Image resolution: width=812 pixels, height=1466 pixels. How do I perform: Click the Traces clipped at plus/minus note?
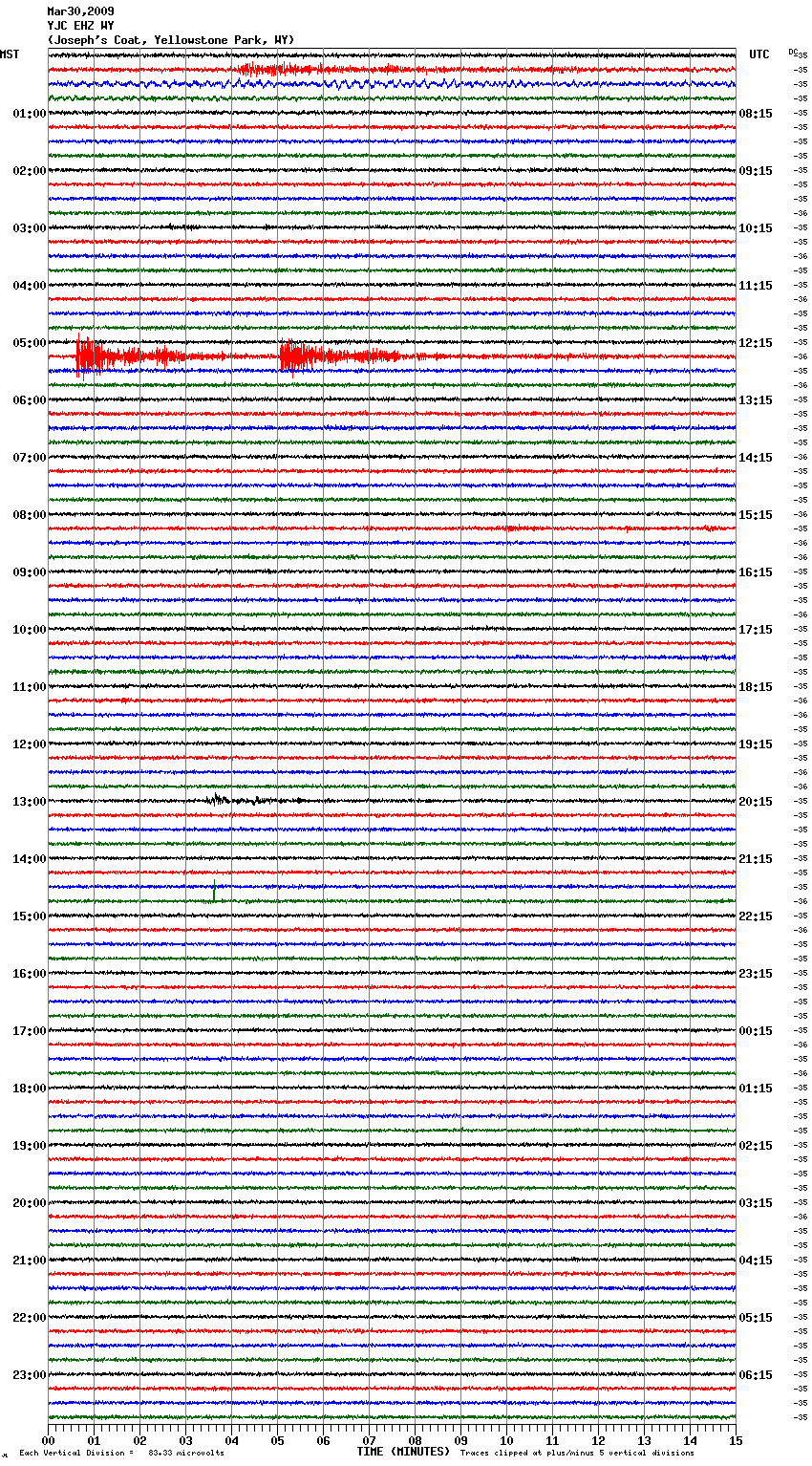click(577, 1453)
